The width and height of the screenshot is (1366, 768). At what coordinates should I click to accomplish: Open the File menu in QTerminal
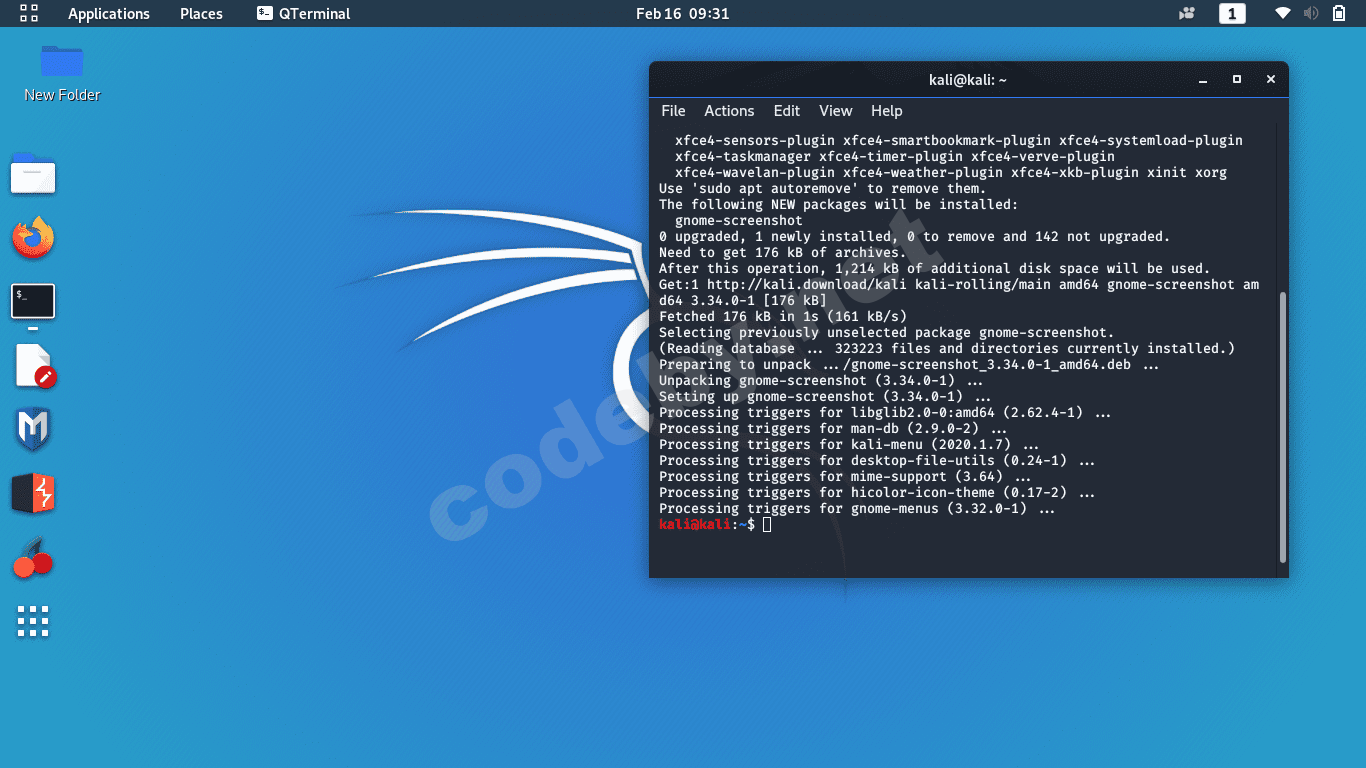click(x=673, y=111)
